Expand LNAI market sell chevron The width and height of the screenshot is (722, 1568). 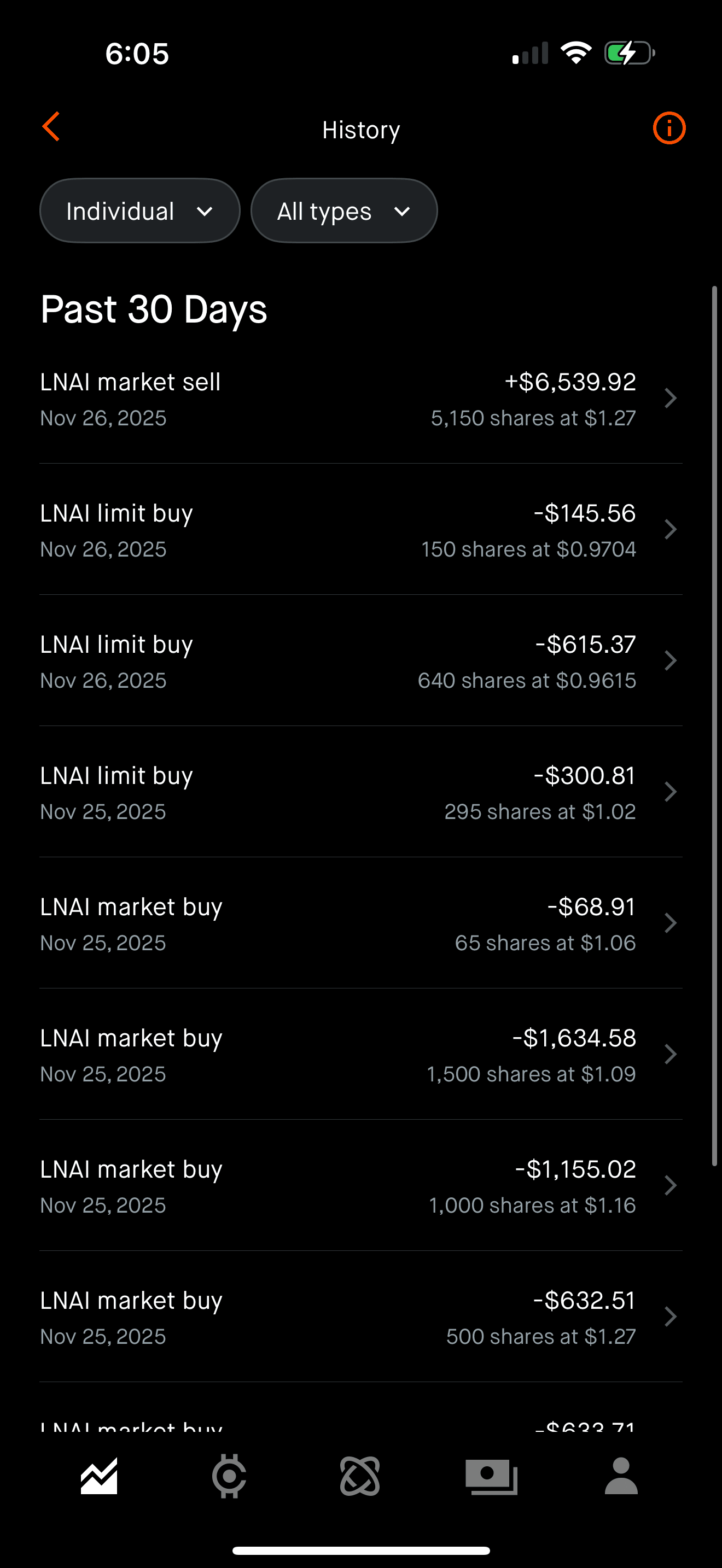[x=670, y=399]
